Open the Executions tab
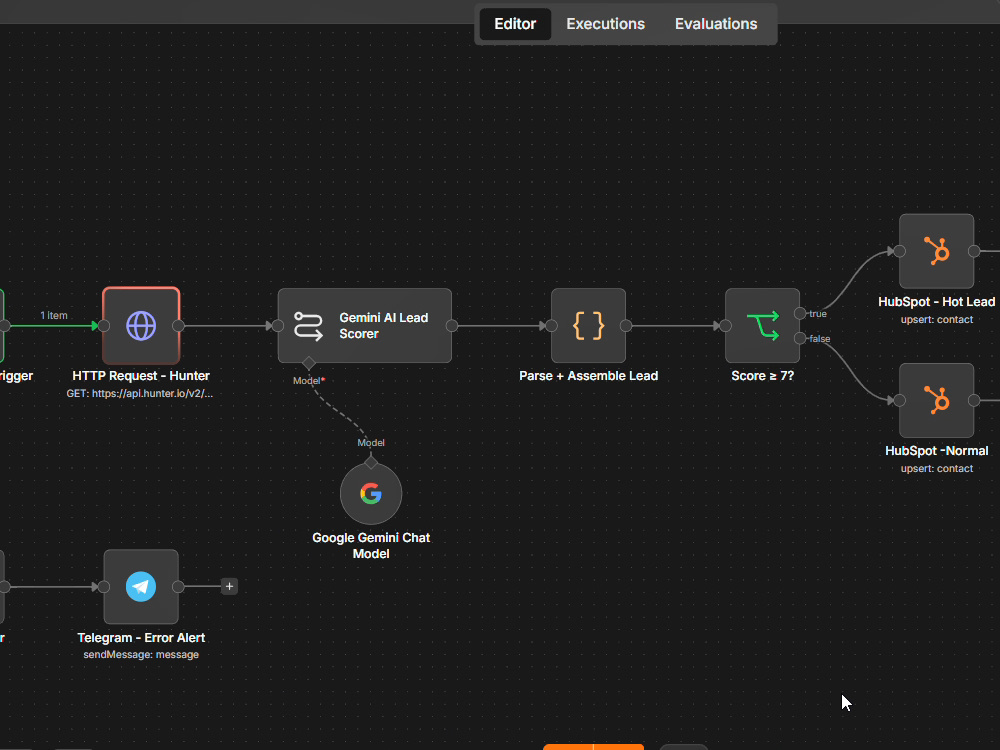The width and height of the screenshot is (1000, 750). point(605,24)
